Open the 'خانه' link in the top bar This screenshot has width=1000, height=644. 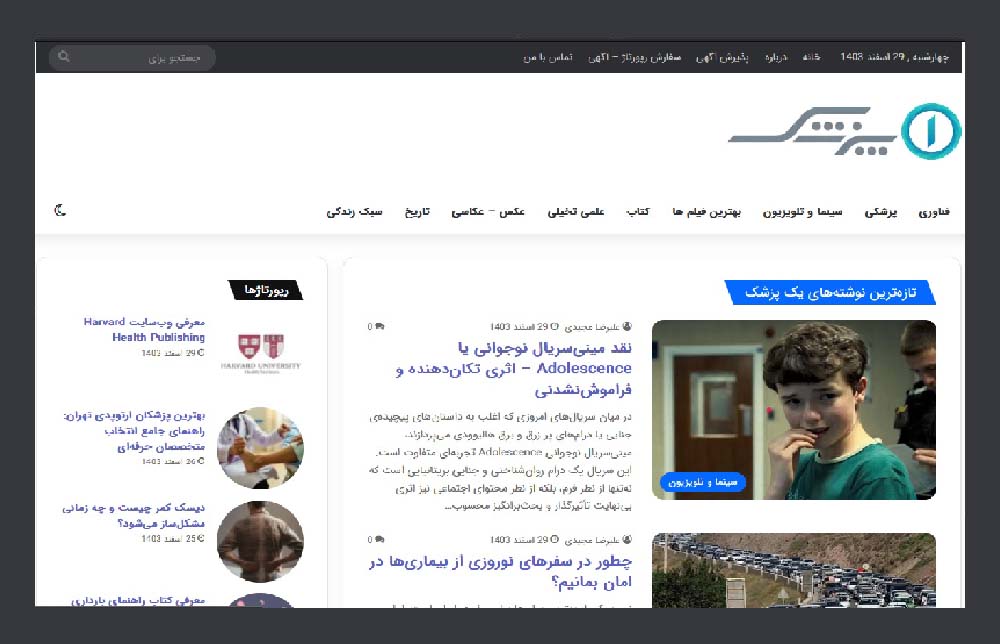(811, 57)
